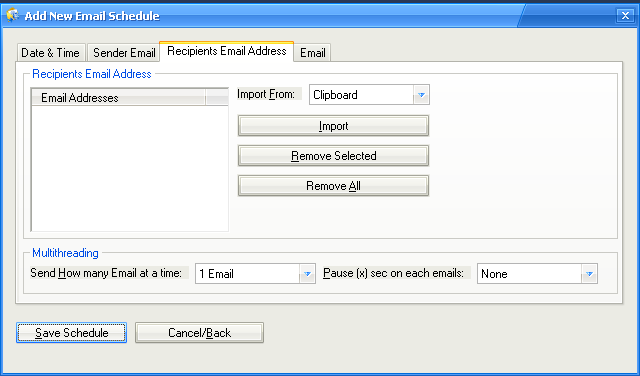Image resolution: width=640 pixels, height=376 pixels.
Task: Open the Sender Email tab
Action: (124, 53)
